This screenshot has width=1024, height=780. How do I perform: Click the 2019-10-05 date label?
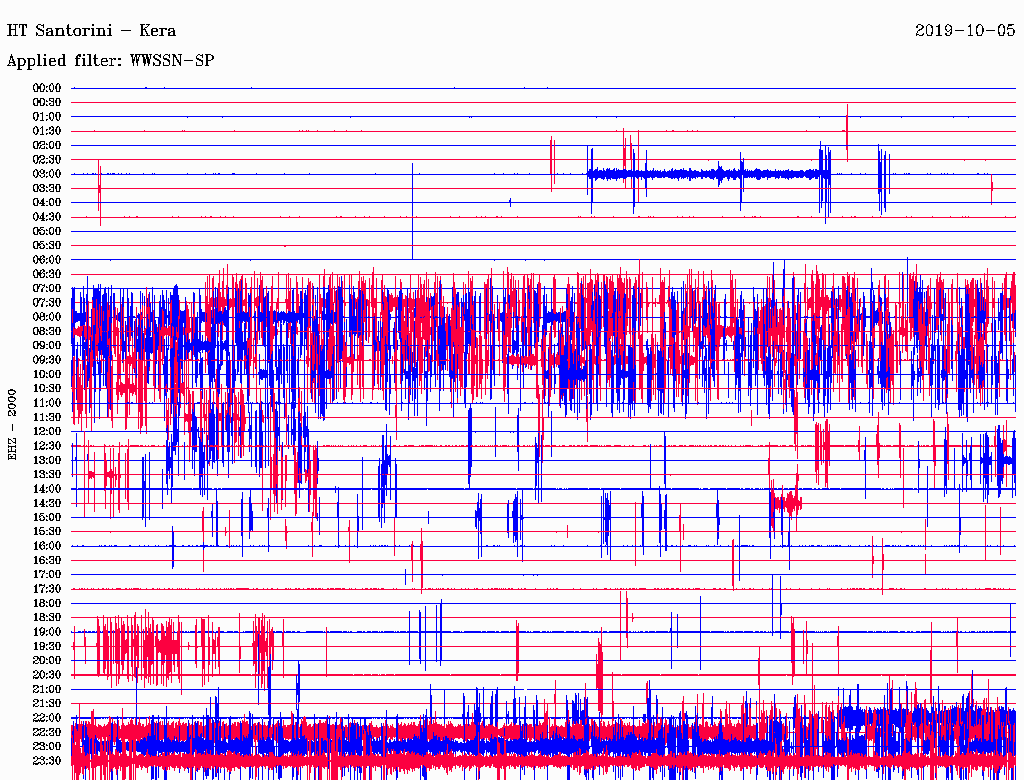click(965, 30)
